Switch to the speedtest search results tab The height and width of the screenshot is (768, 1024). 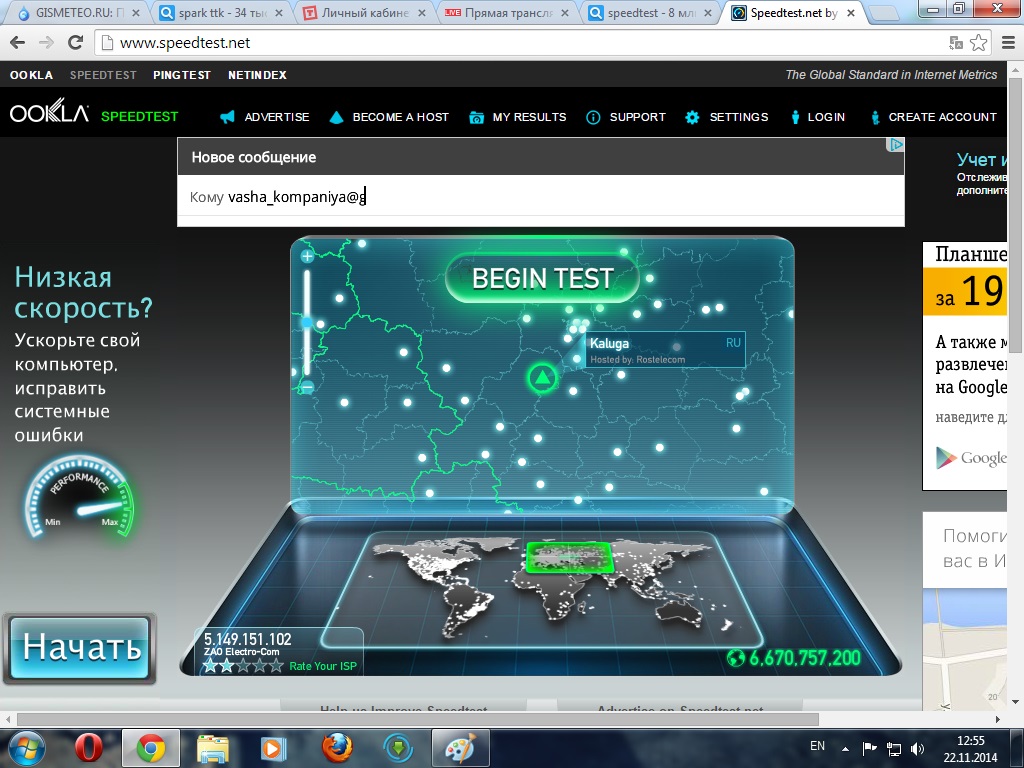[x=650, y=12]
